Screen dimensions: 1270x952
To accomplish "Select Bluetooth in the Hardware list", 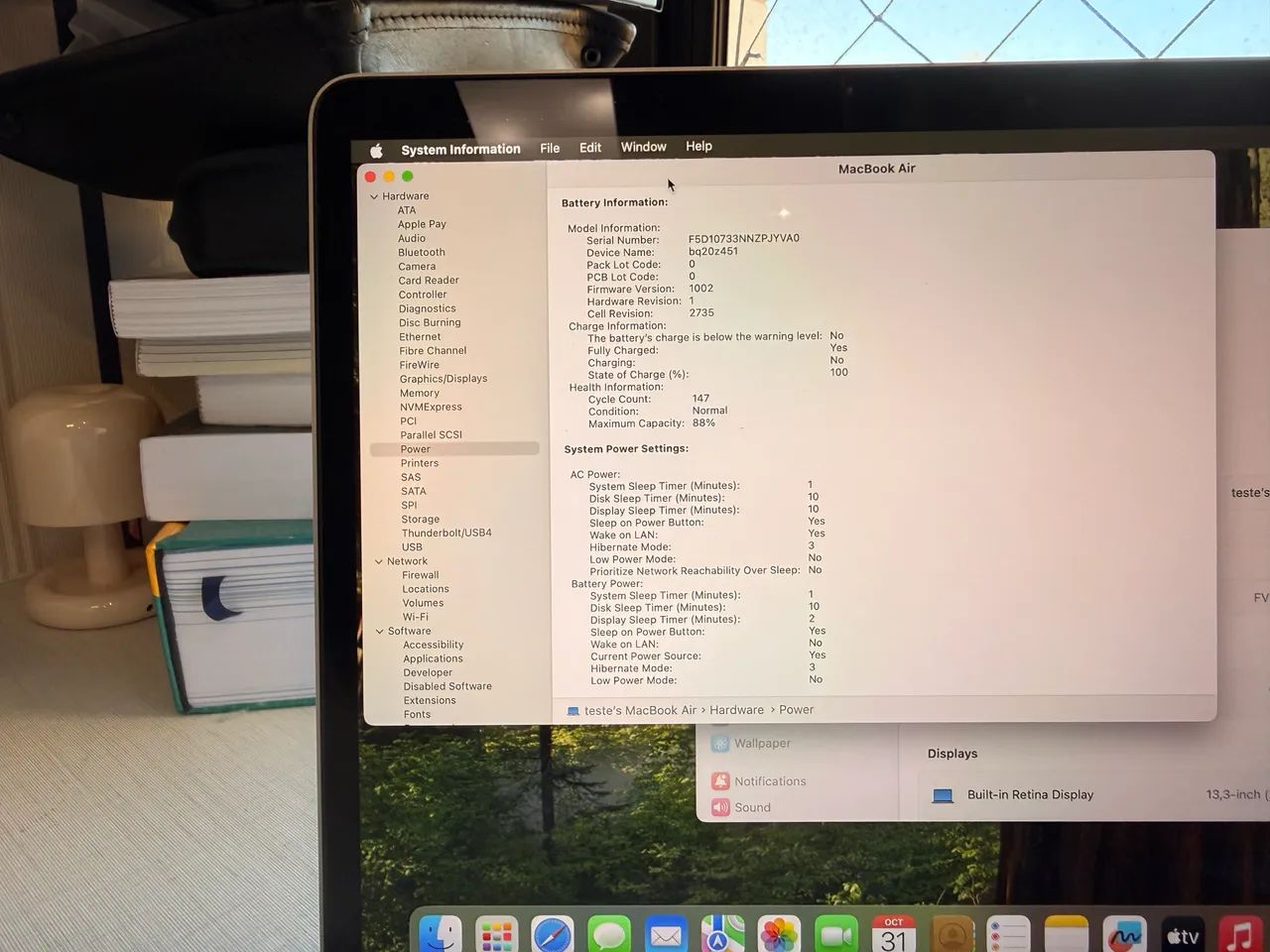I will point(422,252).
